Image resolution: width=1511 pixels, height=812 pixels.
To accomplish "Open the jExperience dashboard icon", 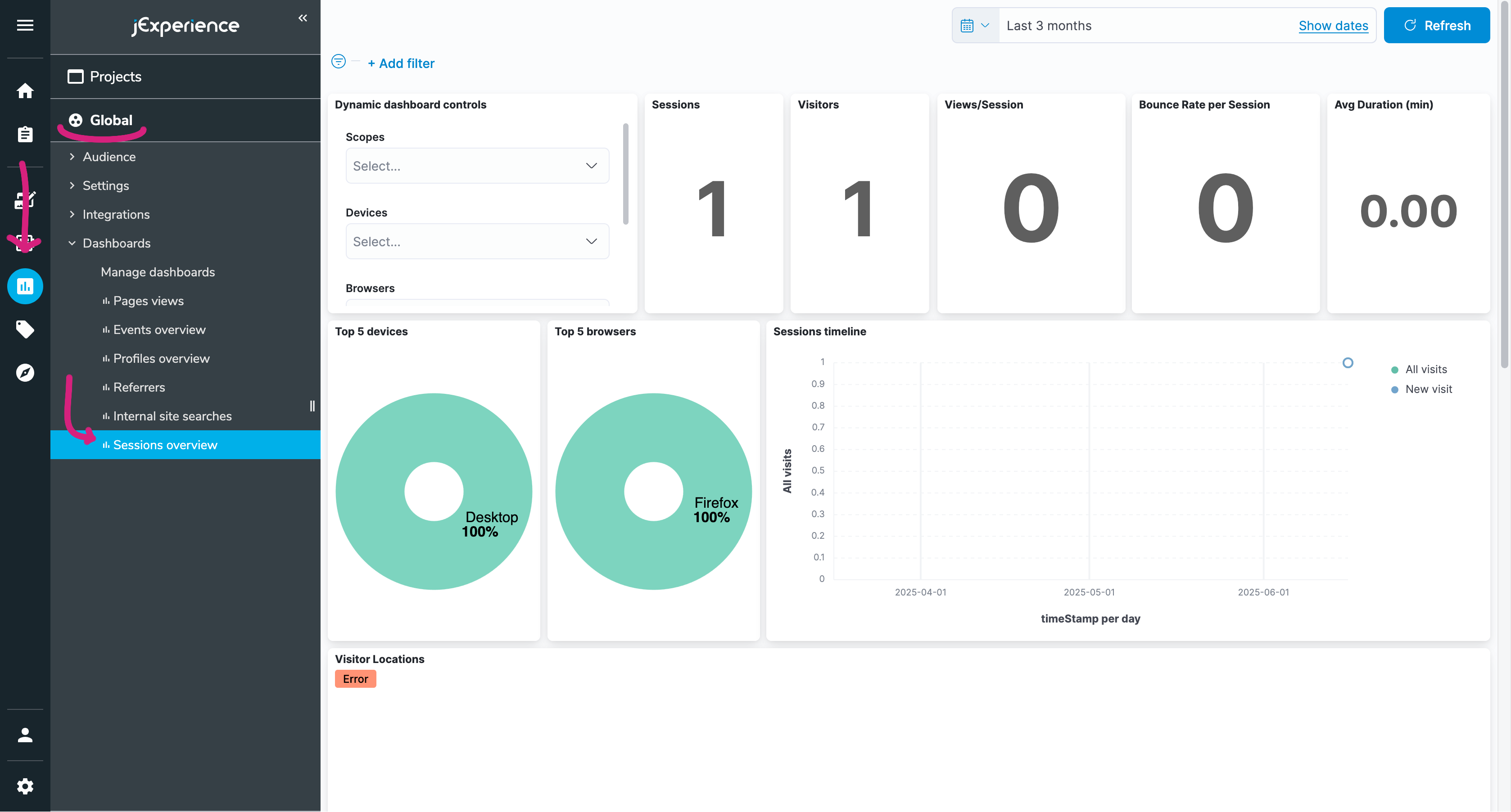I will pos(25,286).
